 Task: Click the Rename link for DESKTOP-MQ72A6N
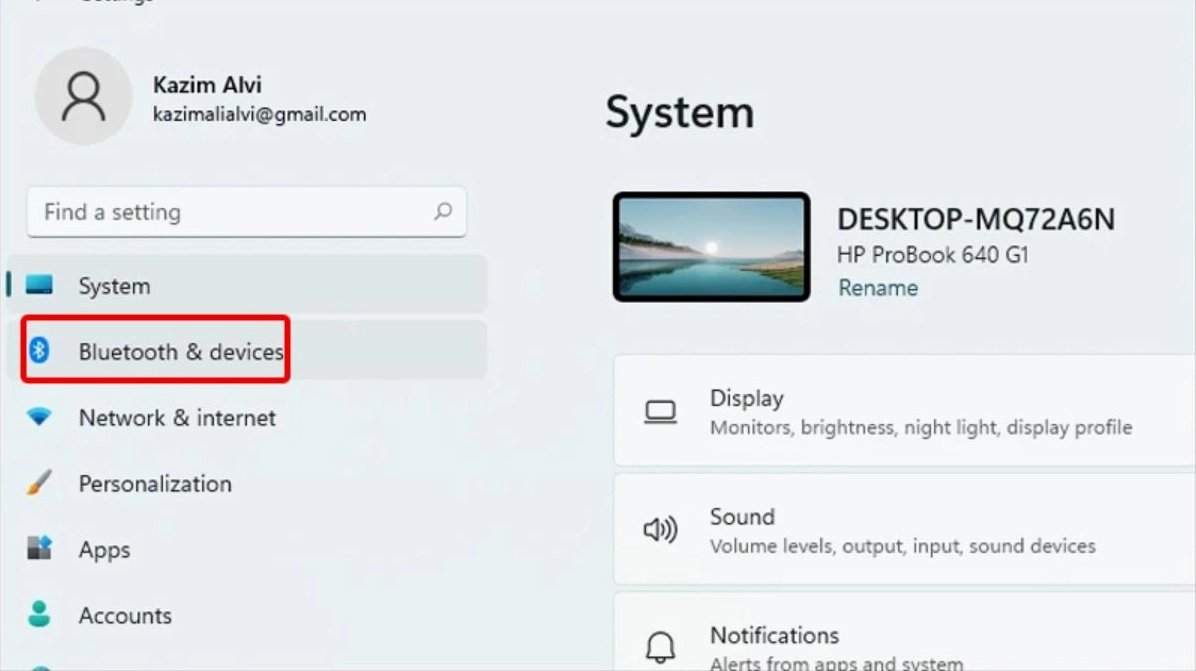click(x=877, y=287)
